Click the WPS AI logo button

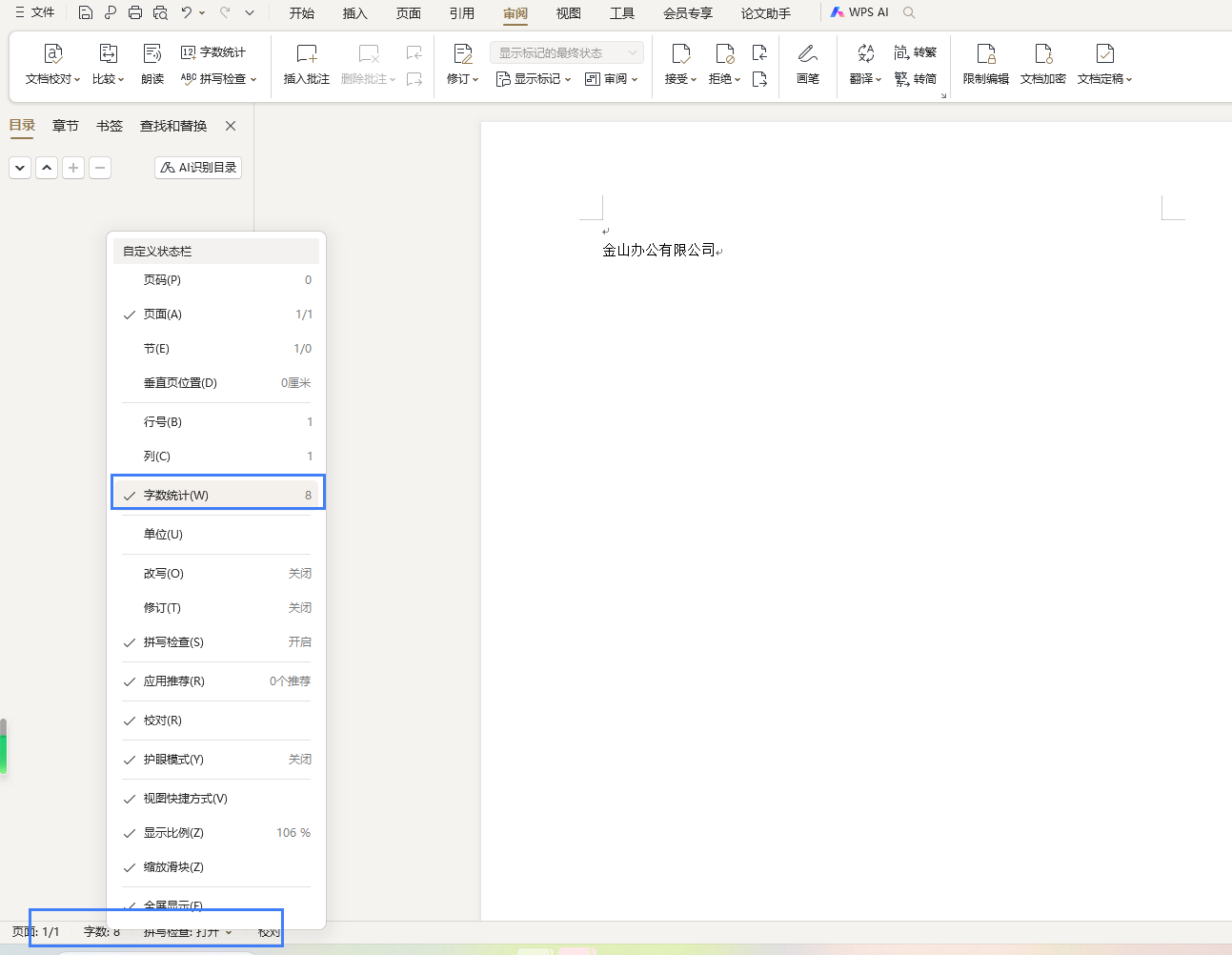coord(859,12)
